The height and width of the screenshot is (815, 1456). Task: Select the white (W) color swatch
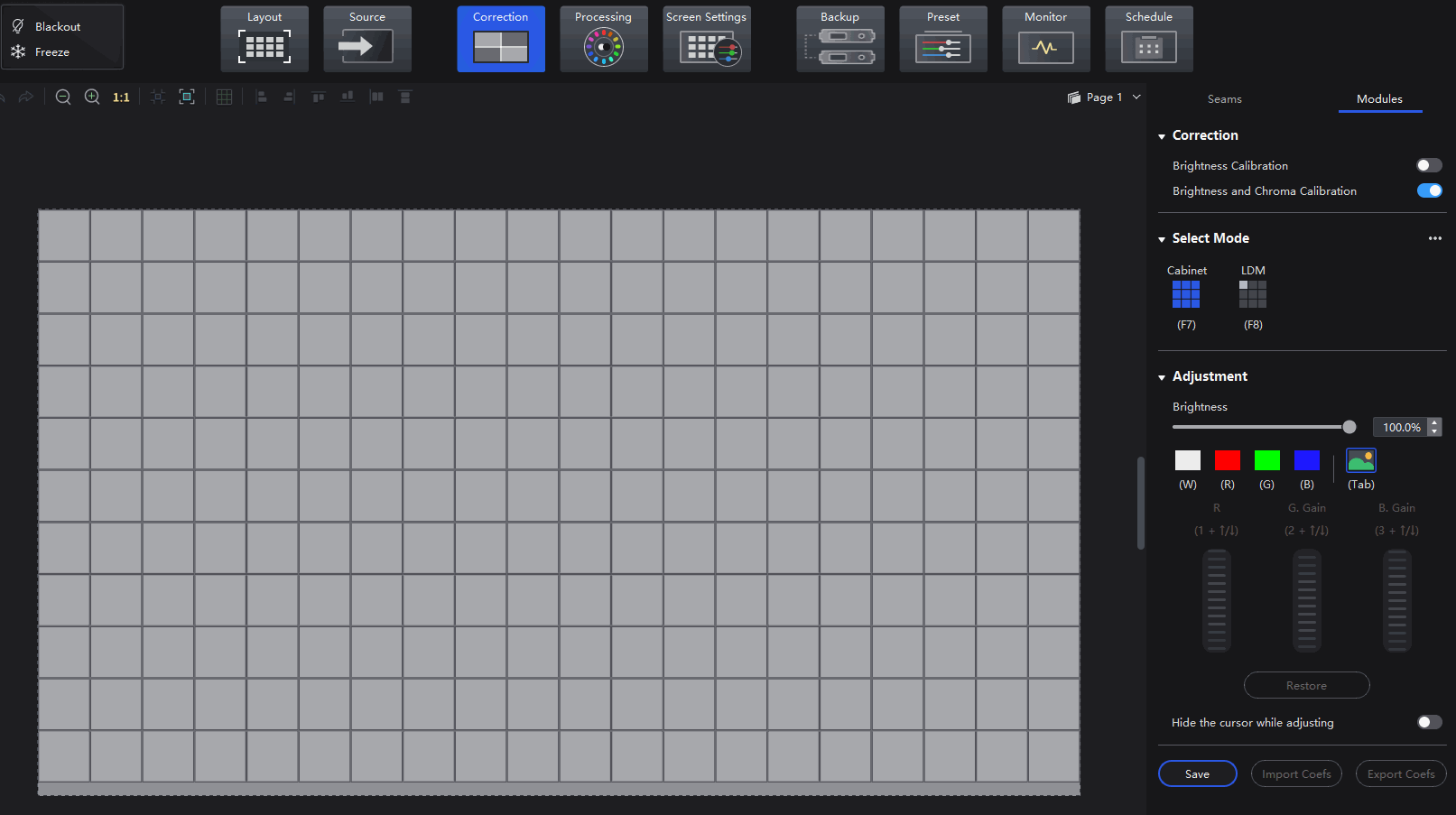[1188, 460]
